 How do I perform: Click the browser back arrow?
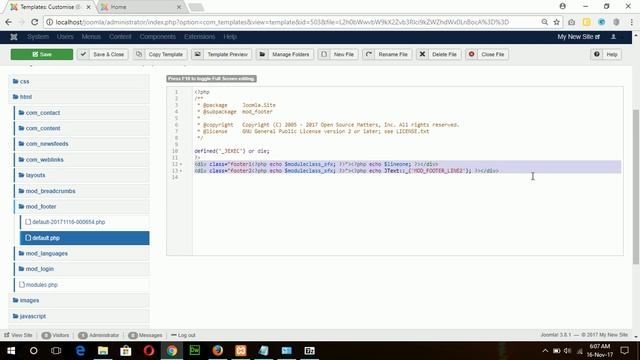(9, 22)
